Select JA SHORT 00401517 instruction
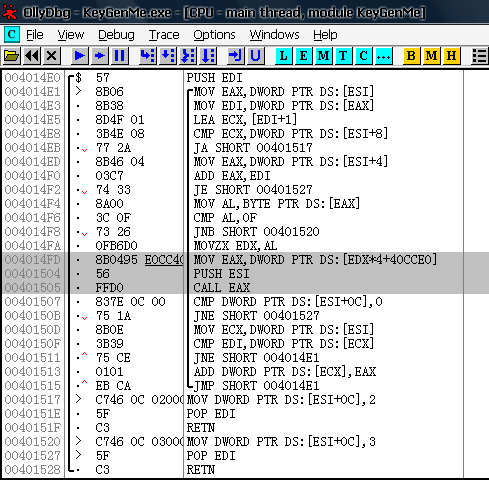 click(x=253, y=148)
